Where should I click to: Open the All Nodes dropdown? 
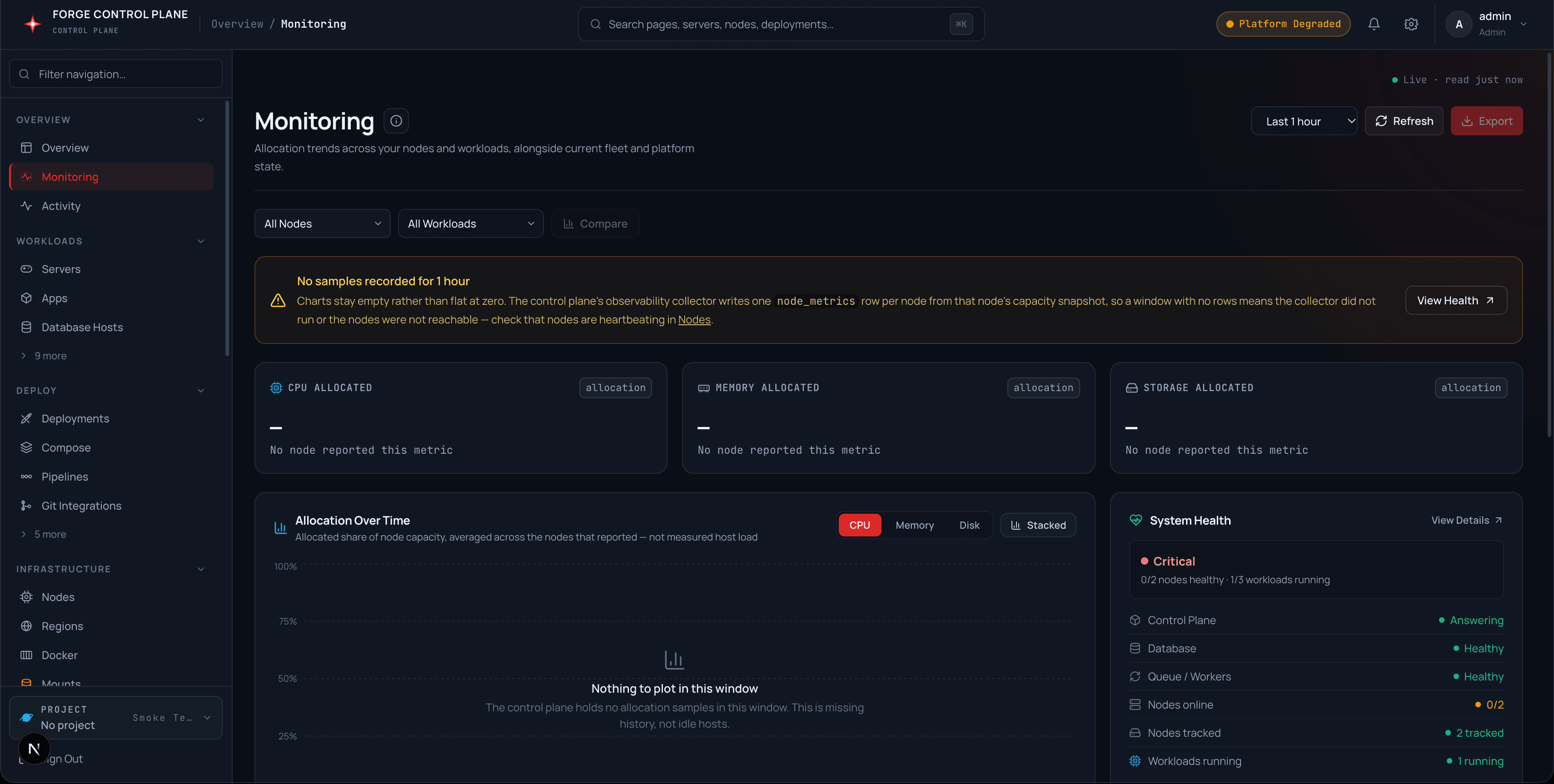pyautogui.click(x=322, y=224)
